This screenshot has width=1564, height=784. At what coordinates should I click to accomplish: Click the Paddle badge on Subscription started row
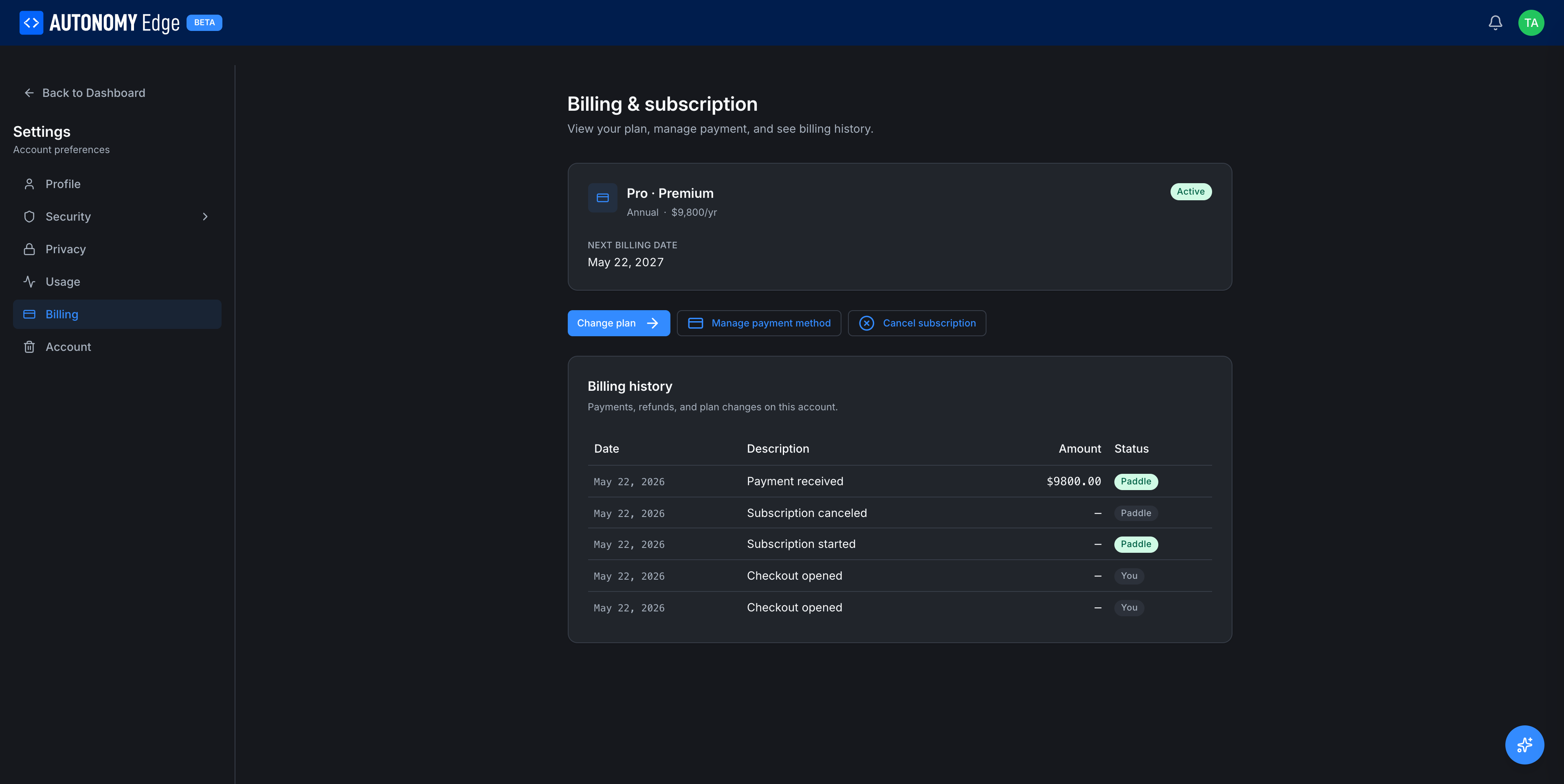1136,544
